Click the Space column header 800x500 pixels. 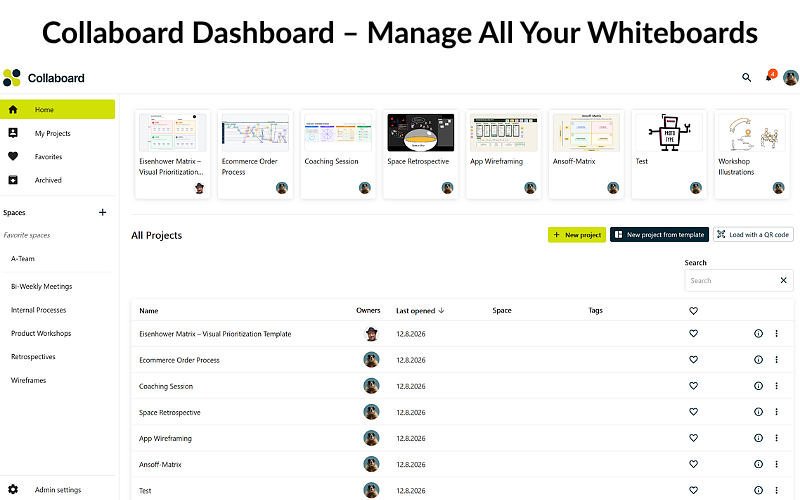tap(502, 310)
